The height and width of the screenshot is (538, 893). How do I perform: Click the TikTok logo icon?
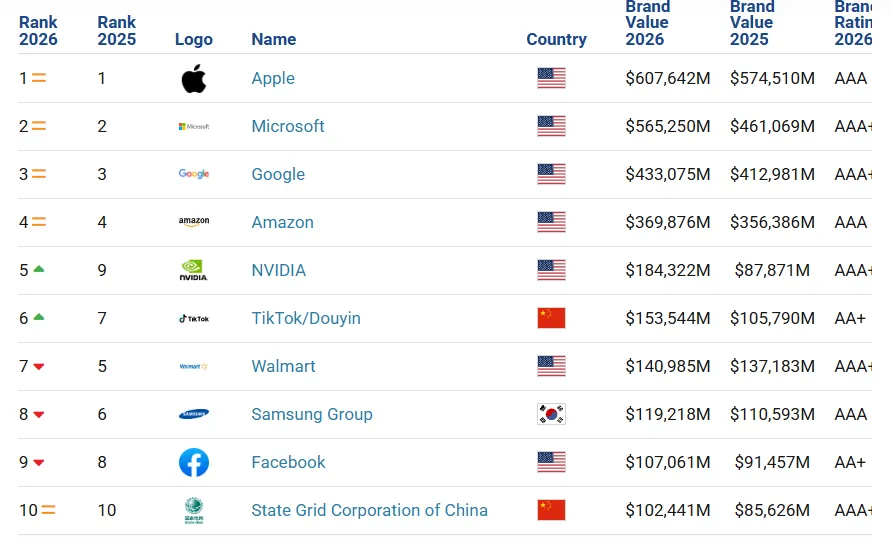(x=194, y=319)
